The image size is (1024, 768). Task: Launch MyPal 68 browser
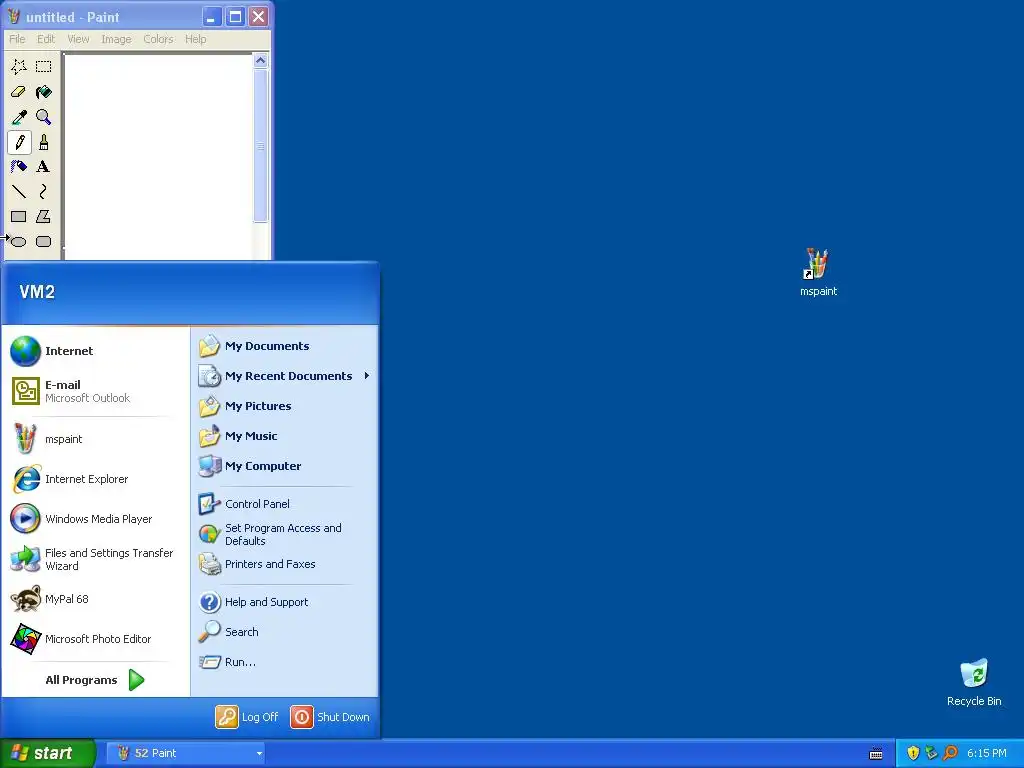(x=95, y=599)
